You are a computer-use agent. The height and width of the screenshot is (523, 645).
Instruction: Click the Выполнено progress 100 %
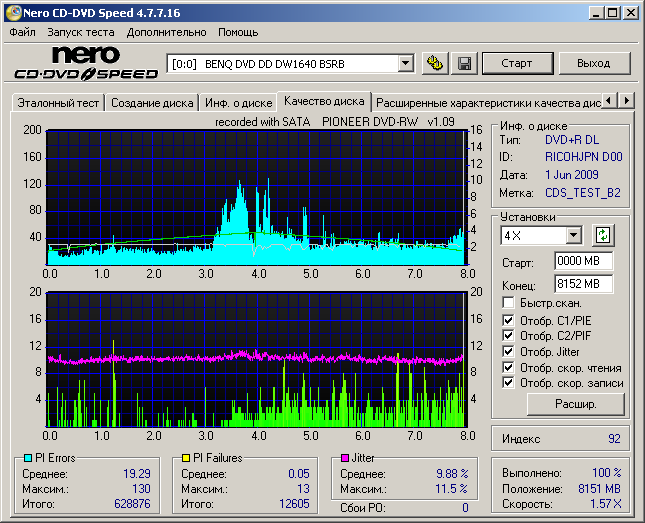click(x=607, y=472)
